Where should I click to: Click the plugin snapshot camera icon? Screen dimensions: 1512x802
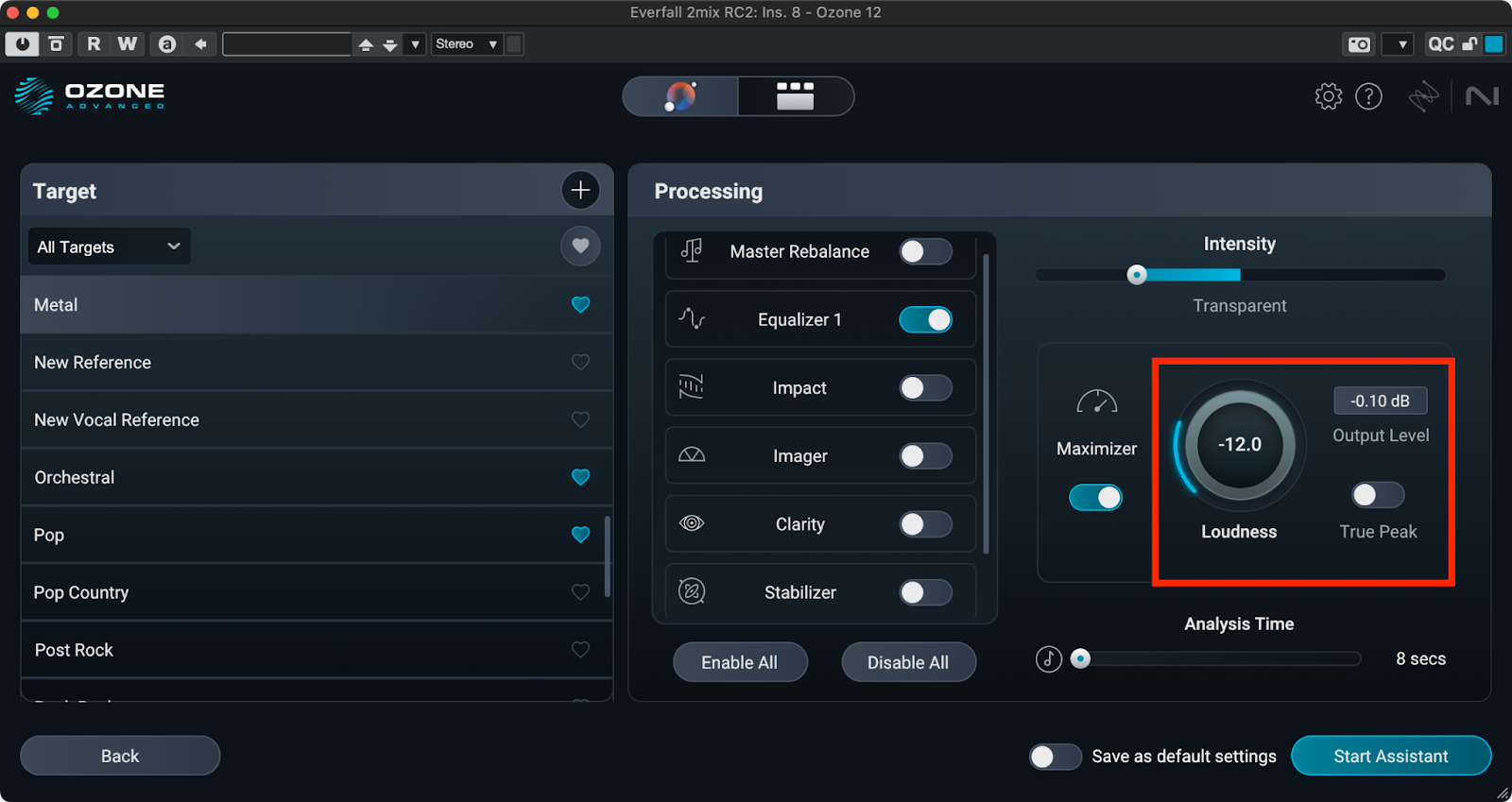click(x=1359, y=44)
